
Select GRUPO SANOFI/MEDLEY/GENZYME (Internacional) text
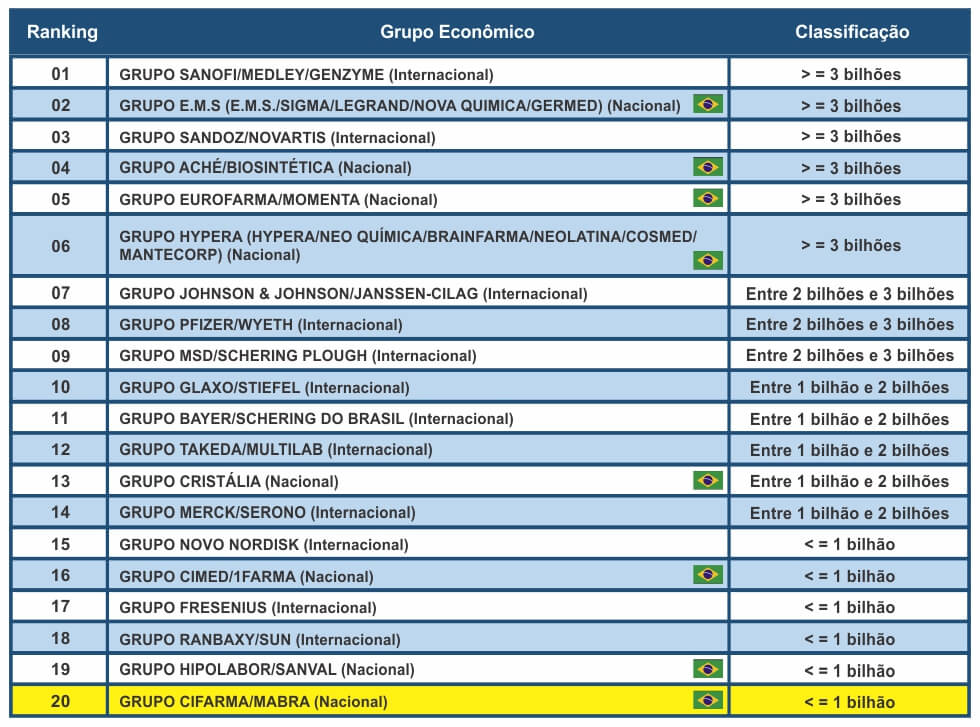[306, 74]
